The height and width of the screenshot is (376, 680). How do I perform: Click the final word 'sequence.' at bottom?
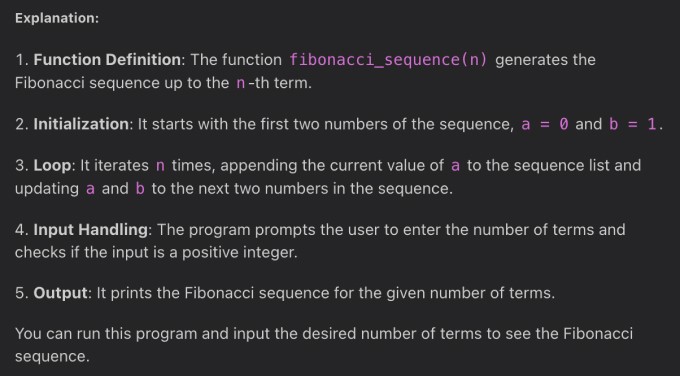pyautogui.click(x=52, y=357)
